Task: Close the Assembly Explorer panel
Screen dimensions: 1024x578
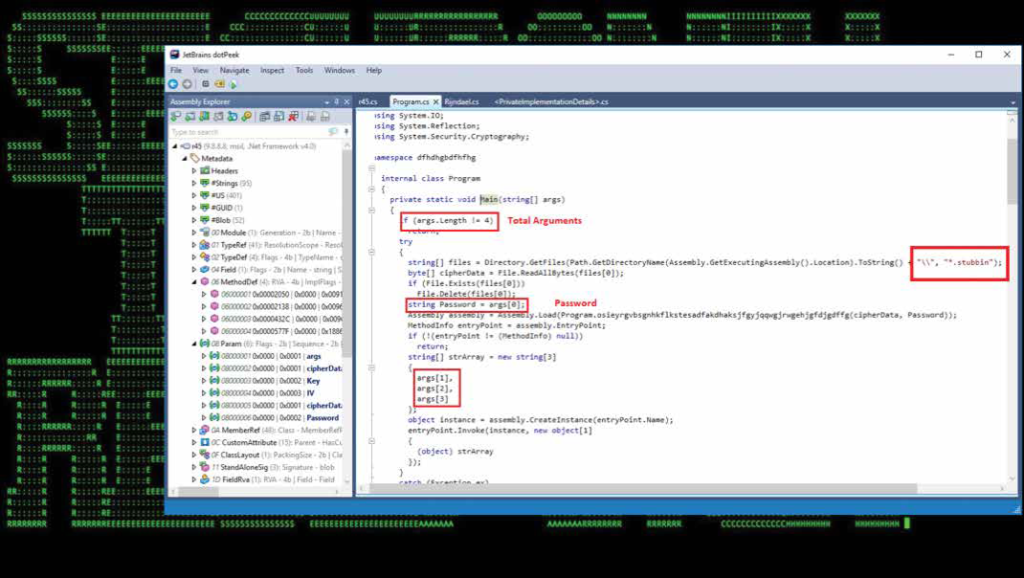Action: point(347,102)
